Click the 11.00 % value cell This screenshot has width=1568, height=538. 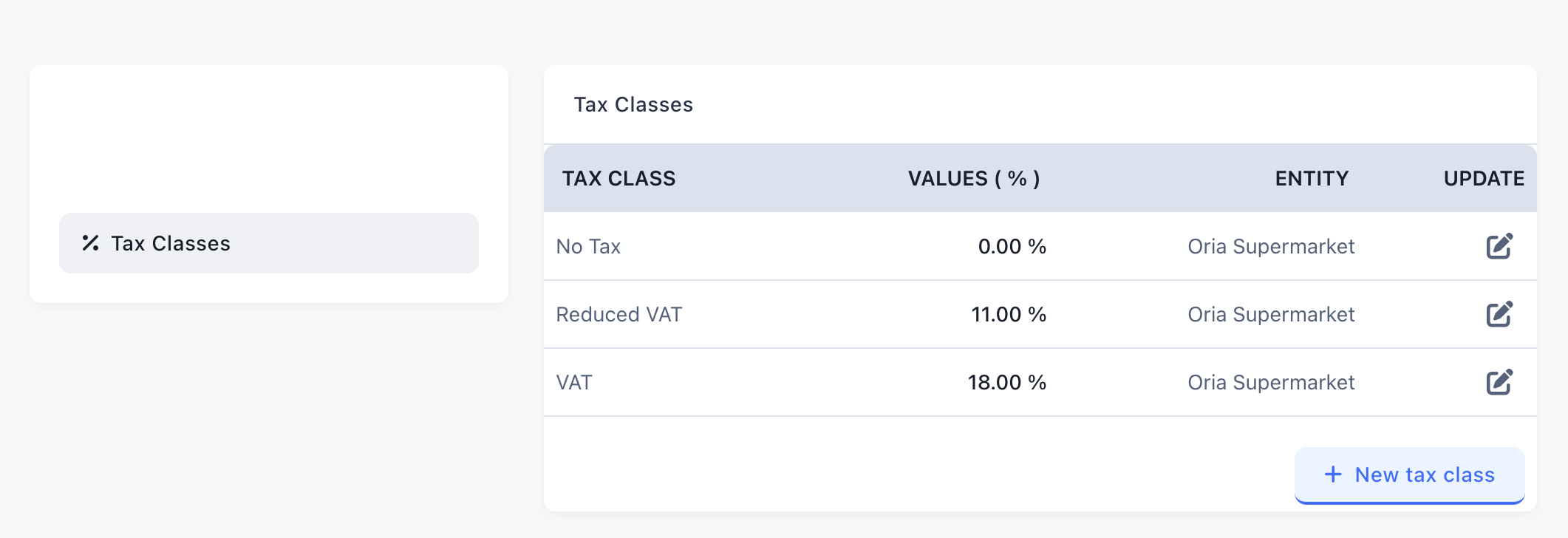tap(1008, 314)
